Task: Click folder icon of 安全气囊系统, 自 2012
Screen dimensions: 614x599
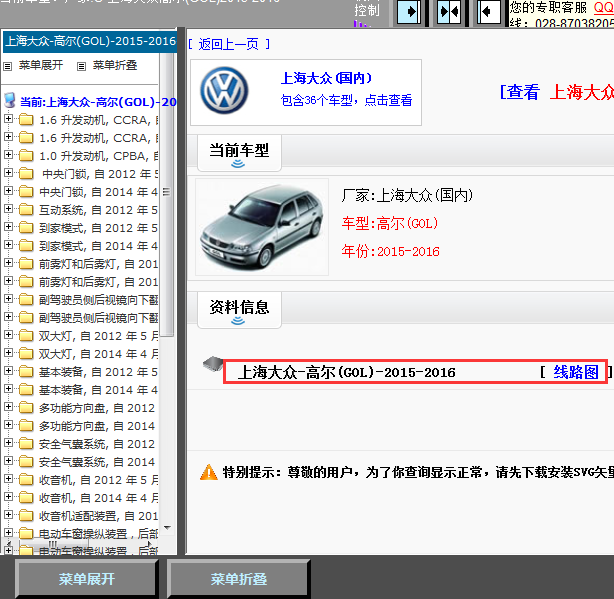Action: [26, 444]
